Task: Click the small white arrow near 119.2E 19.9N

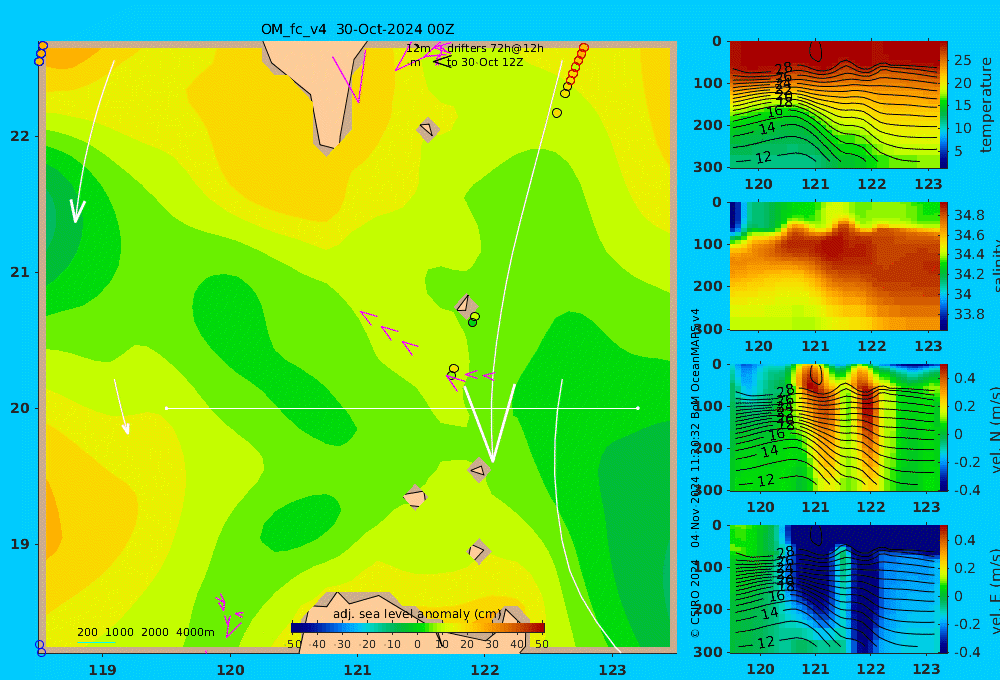Action: coord(122,407)
